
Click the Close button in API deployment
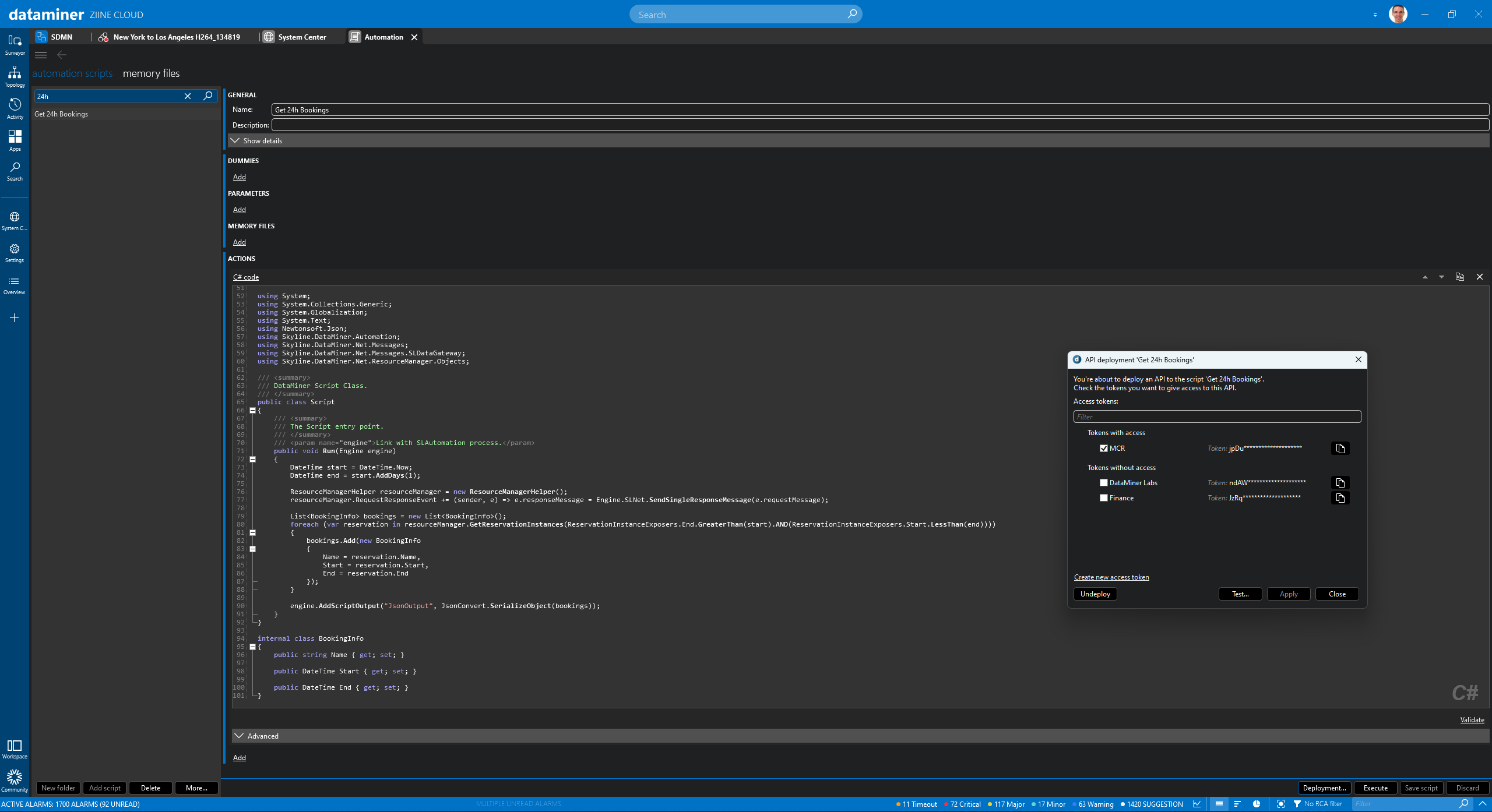click(1337, 594)
